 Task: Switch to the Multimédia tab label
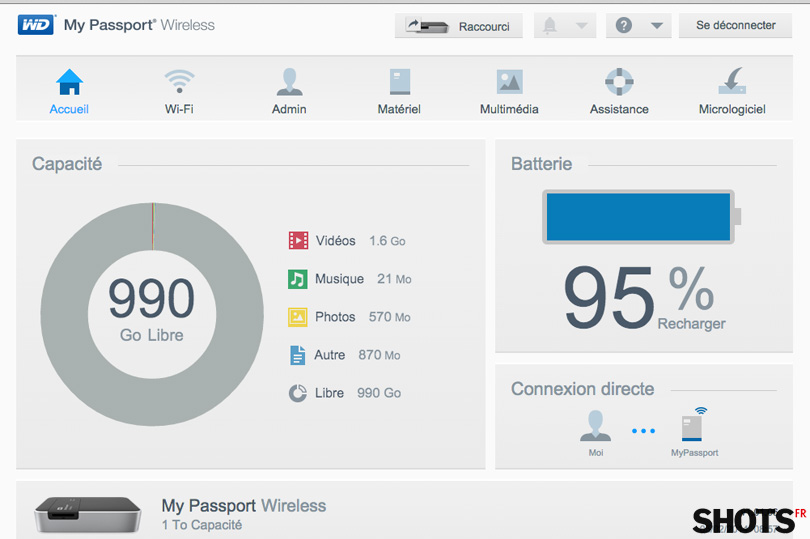pyautogui.click(x=509, y=109)
